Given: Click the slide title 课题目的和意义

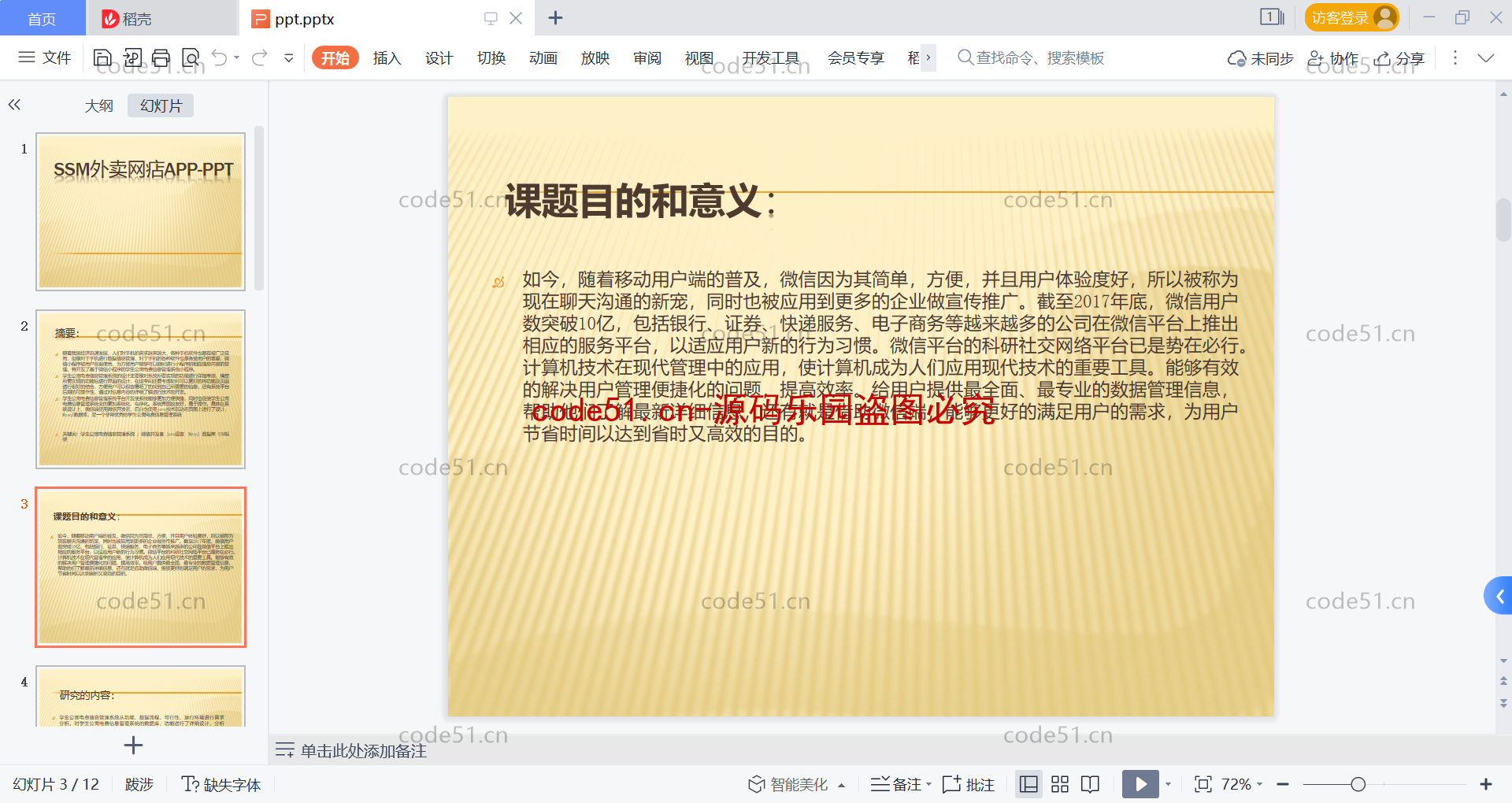Looking at the screenshot, I should click(640, 202).
